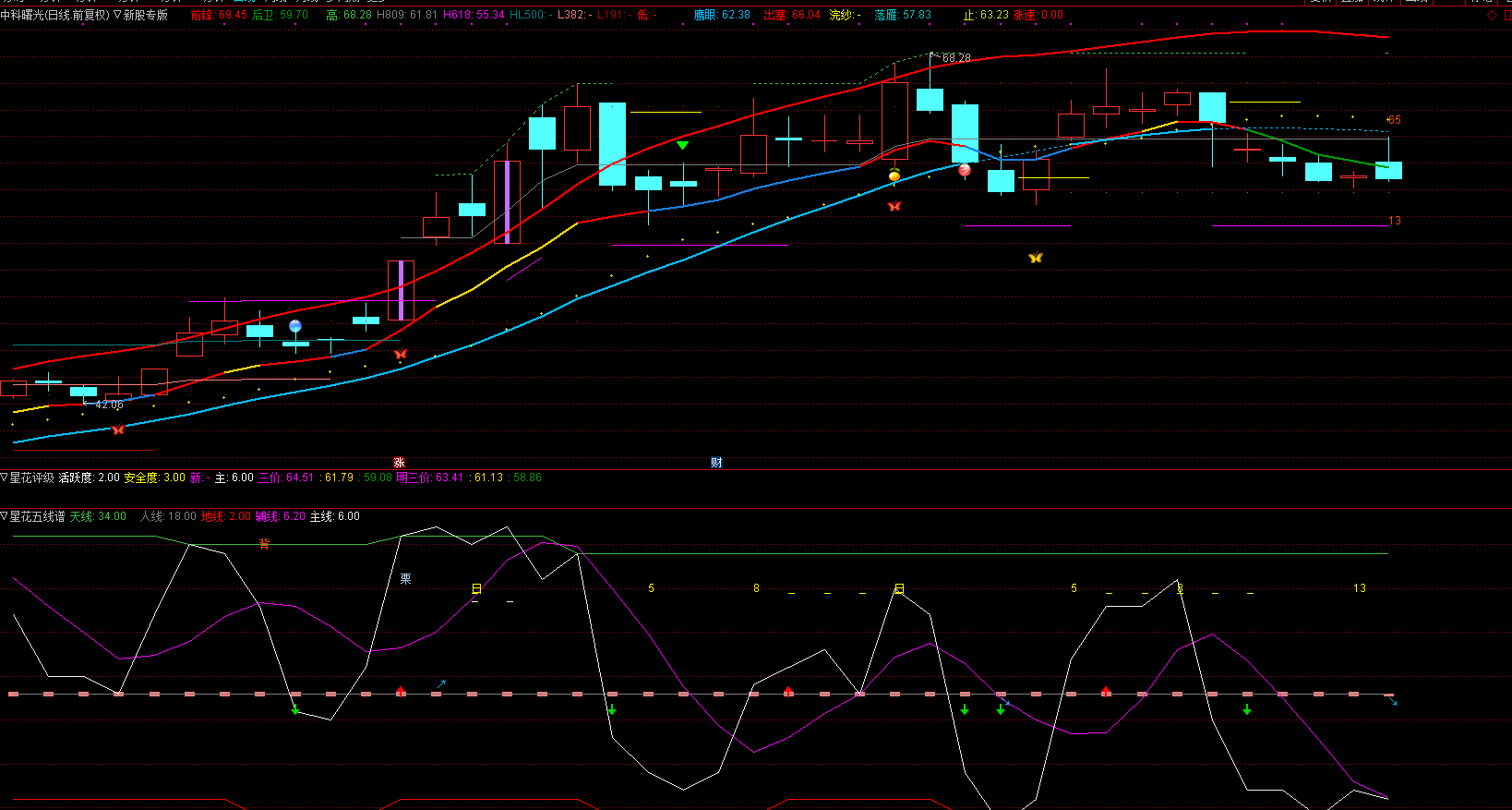
Task: Click the rightmost green down arrow in the indicator panel
Action: coord(1247,709)
